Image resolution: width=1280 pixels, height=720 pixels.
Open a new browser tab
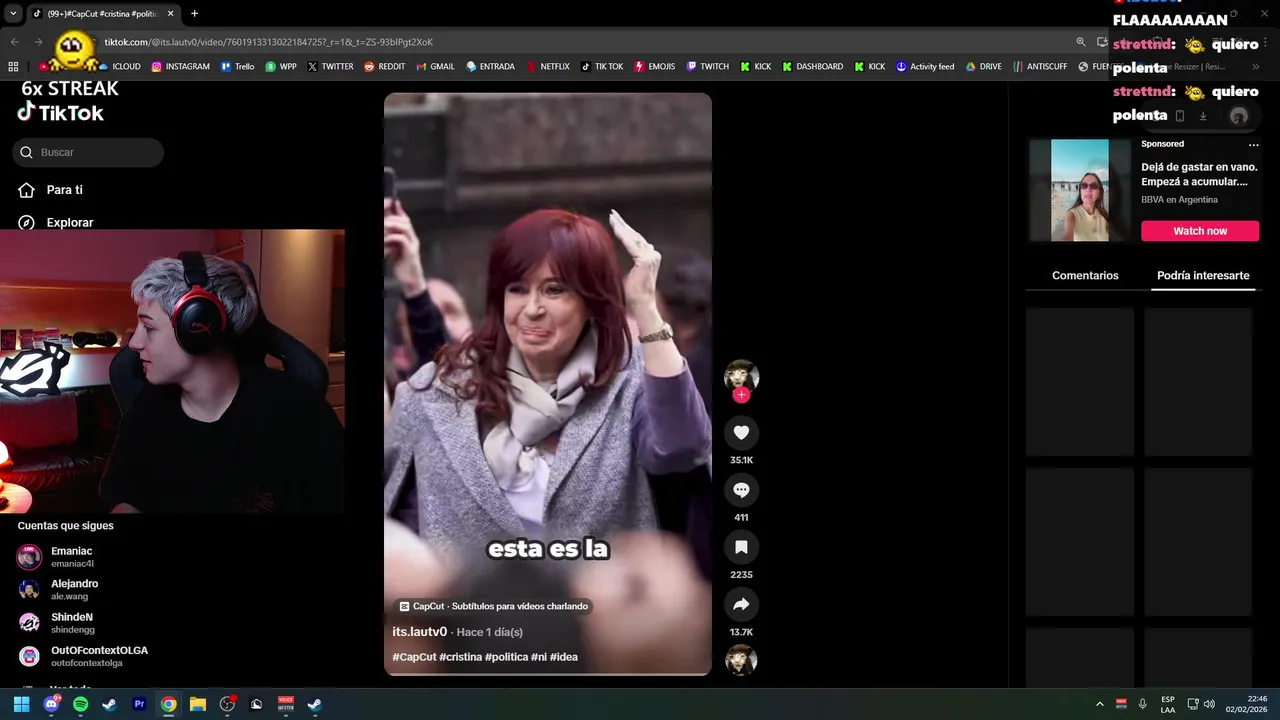[194, 14]
